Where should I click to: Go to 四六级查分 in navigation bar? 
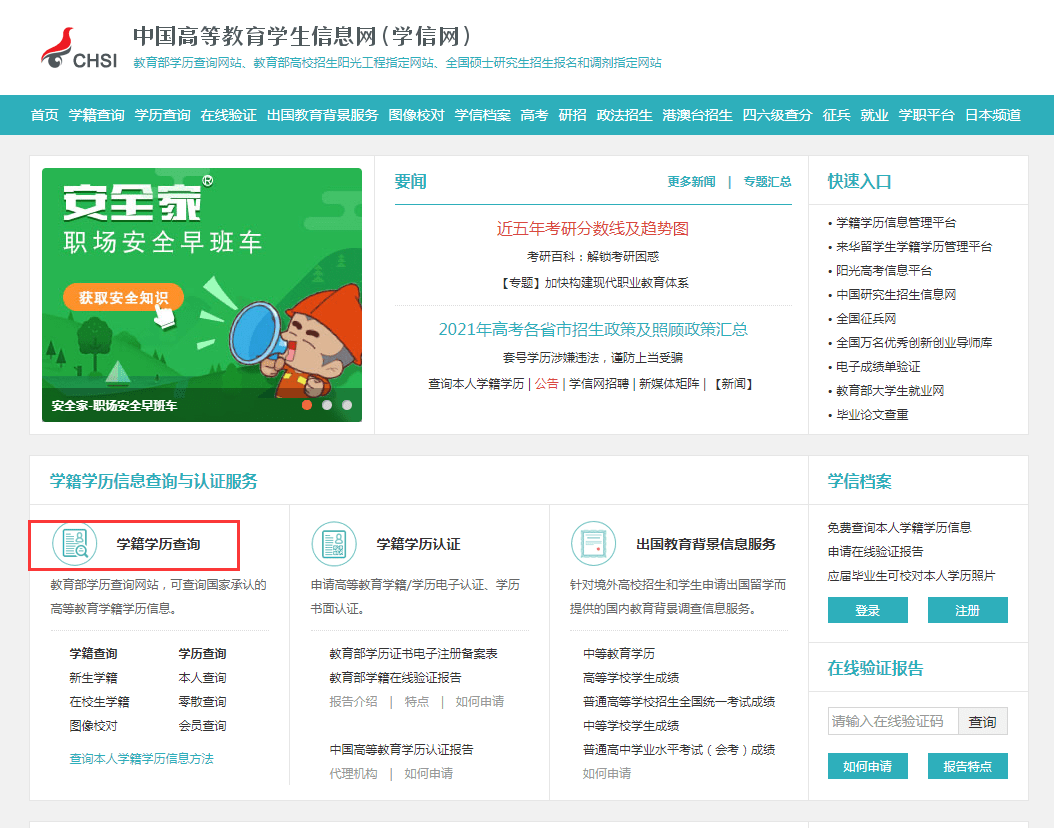tap(777, 115)
